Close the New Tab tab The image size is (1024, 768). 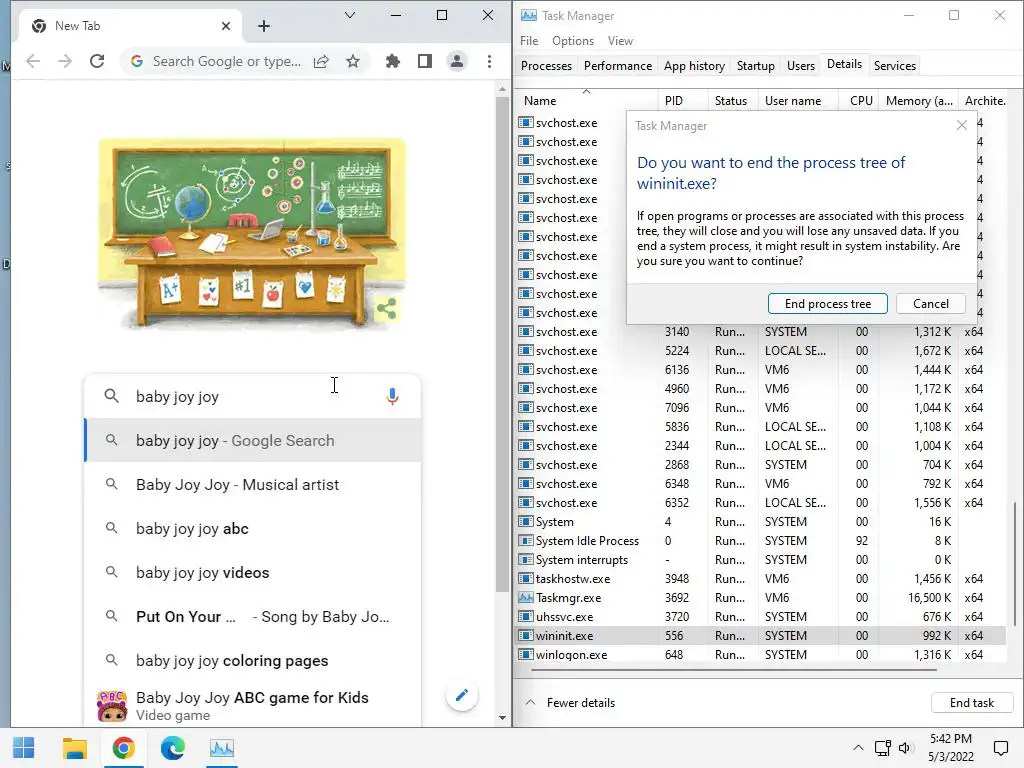pyautogui.click(x=226, y=26)
